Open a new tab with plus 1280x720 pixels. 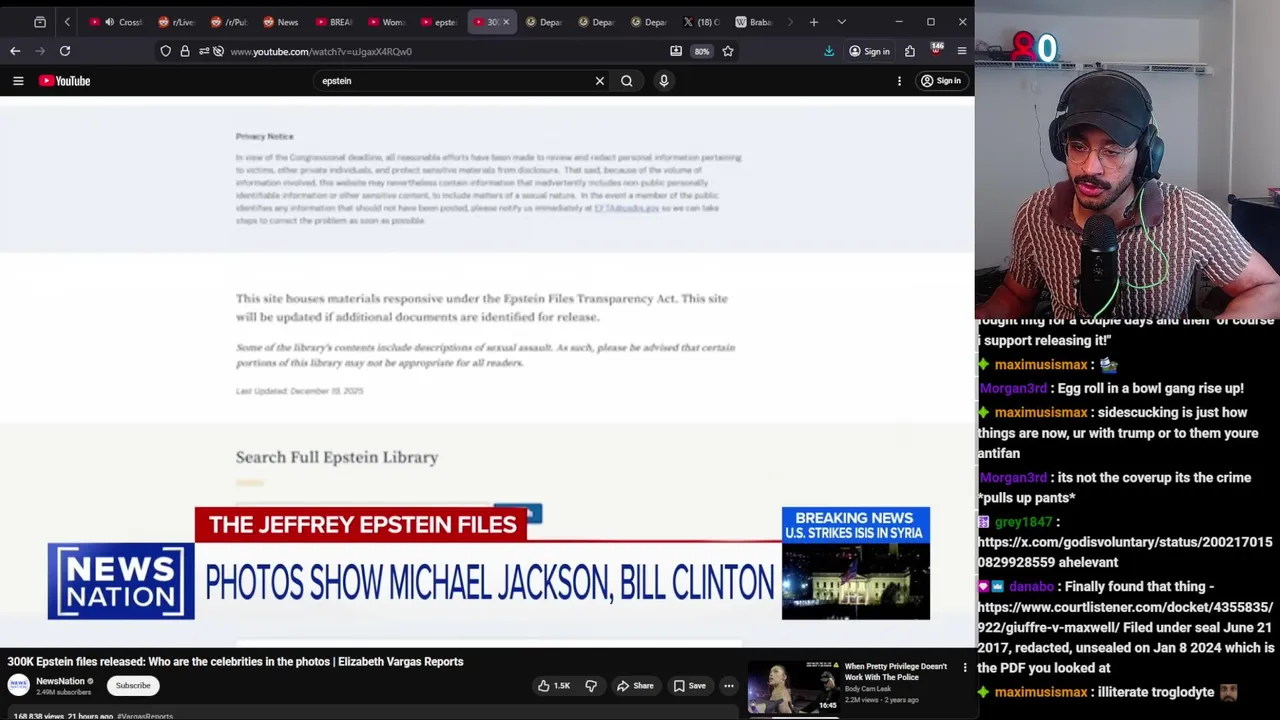click(x=814, y=22)
